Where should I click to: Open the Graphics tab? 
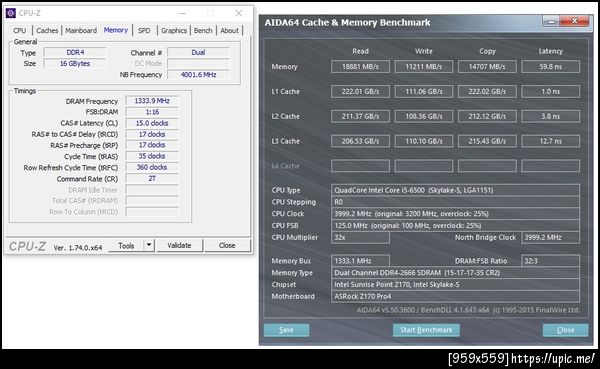(x=174, y=31)
